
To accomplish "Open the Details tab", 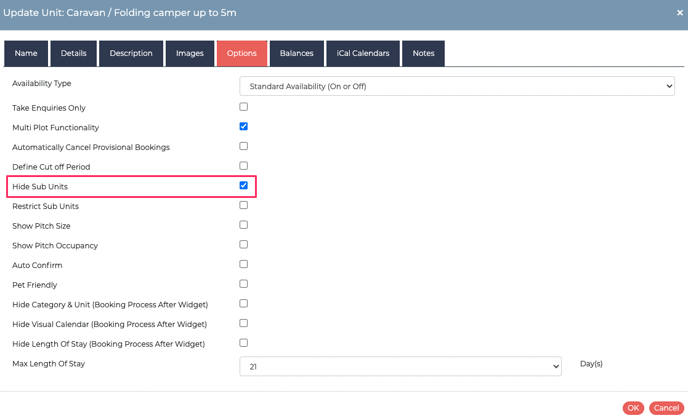I will coord(73,53).
